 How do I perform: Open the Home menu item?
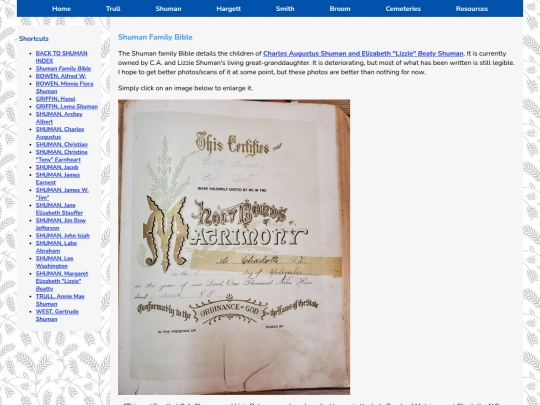click(x=61, y=9)
